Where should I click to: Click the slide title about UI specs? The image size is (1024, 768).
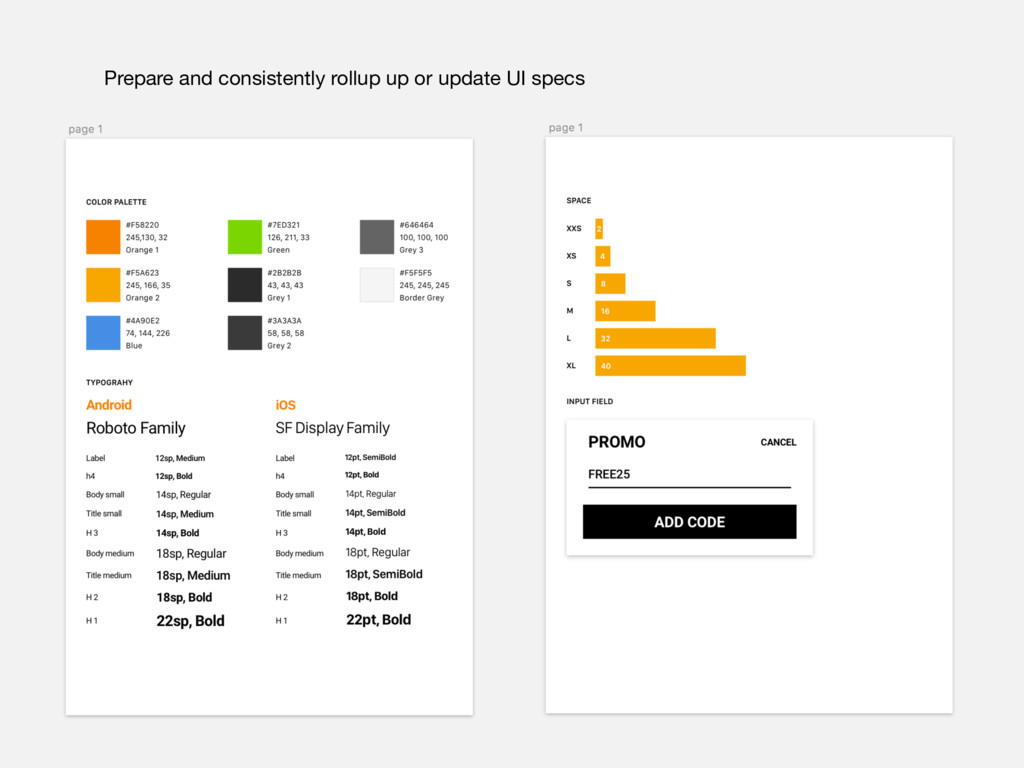(344, 78)
